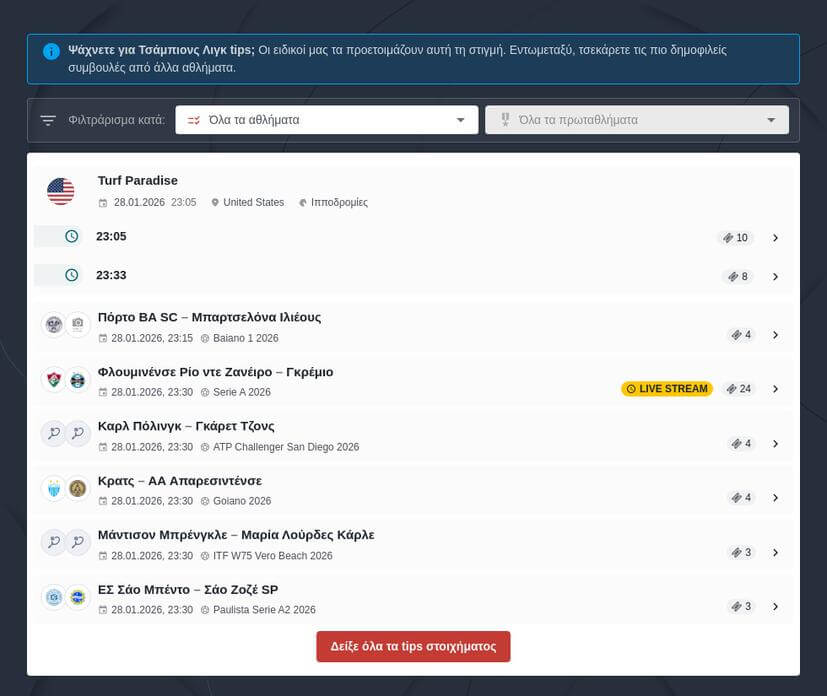Click the clock icon beside 23:33 race
Viewport: 827px width, 696px height.
click(71, 275)
